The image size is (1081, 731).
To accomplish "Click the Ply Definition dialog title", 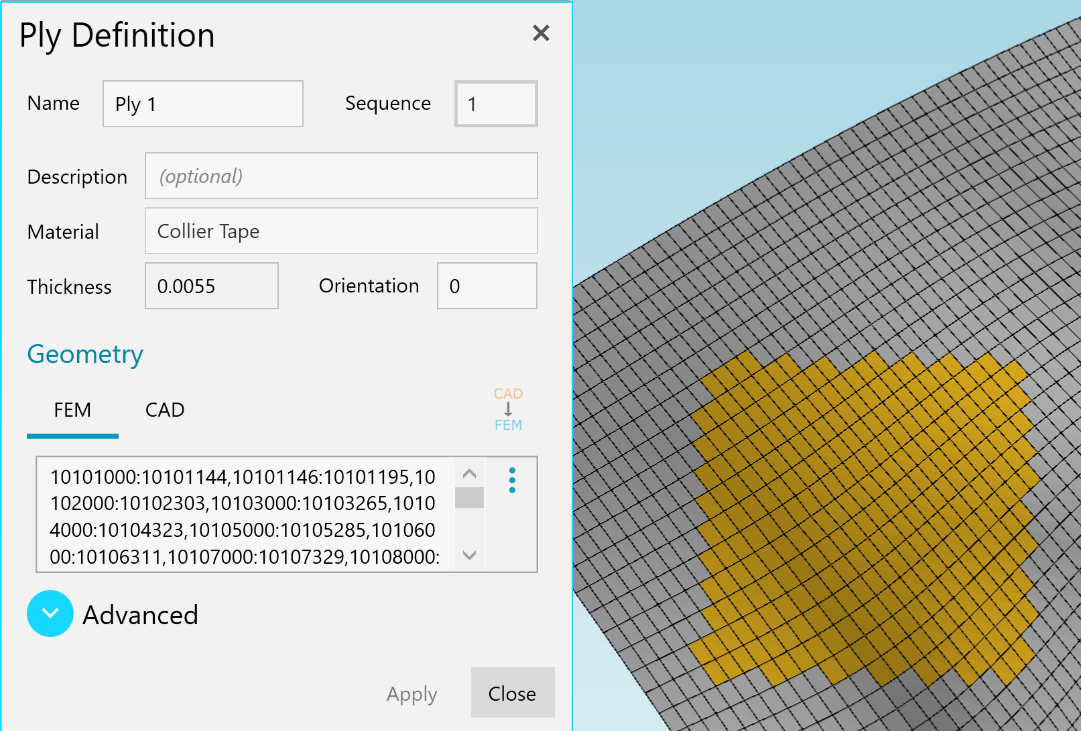I will (x=117, y=35).
